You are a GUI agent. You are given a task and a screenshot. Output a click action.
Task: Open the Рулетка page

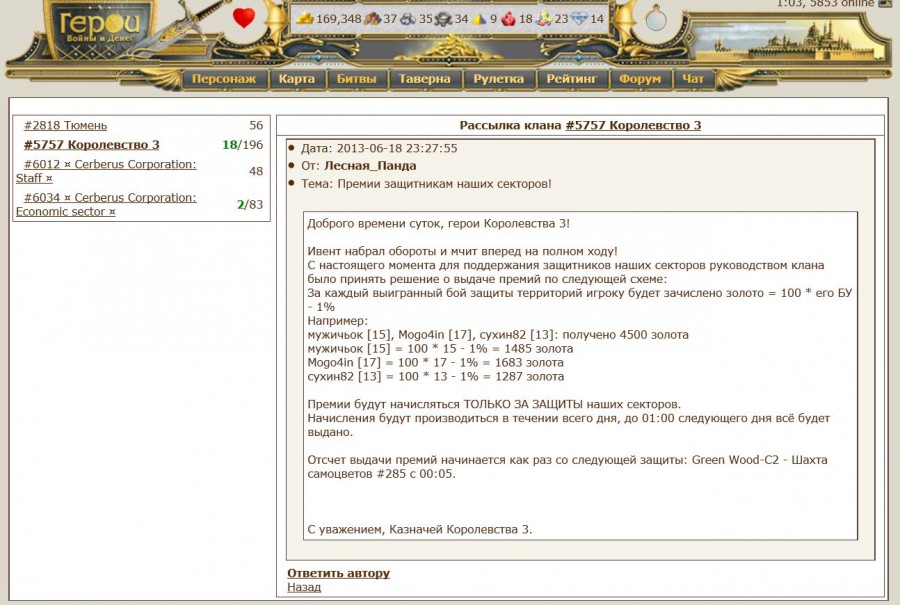[x=499, y=79]
